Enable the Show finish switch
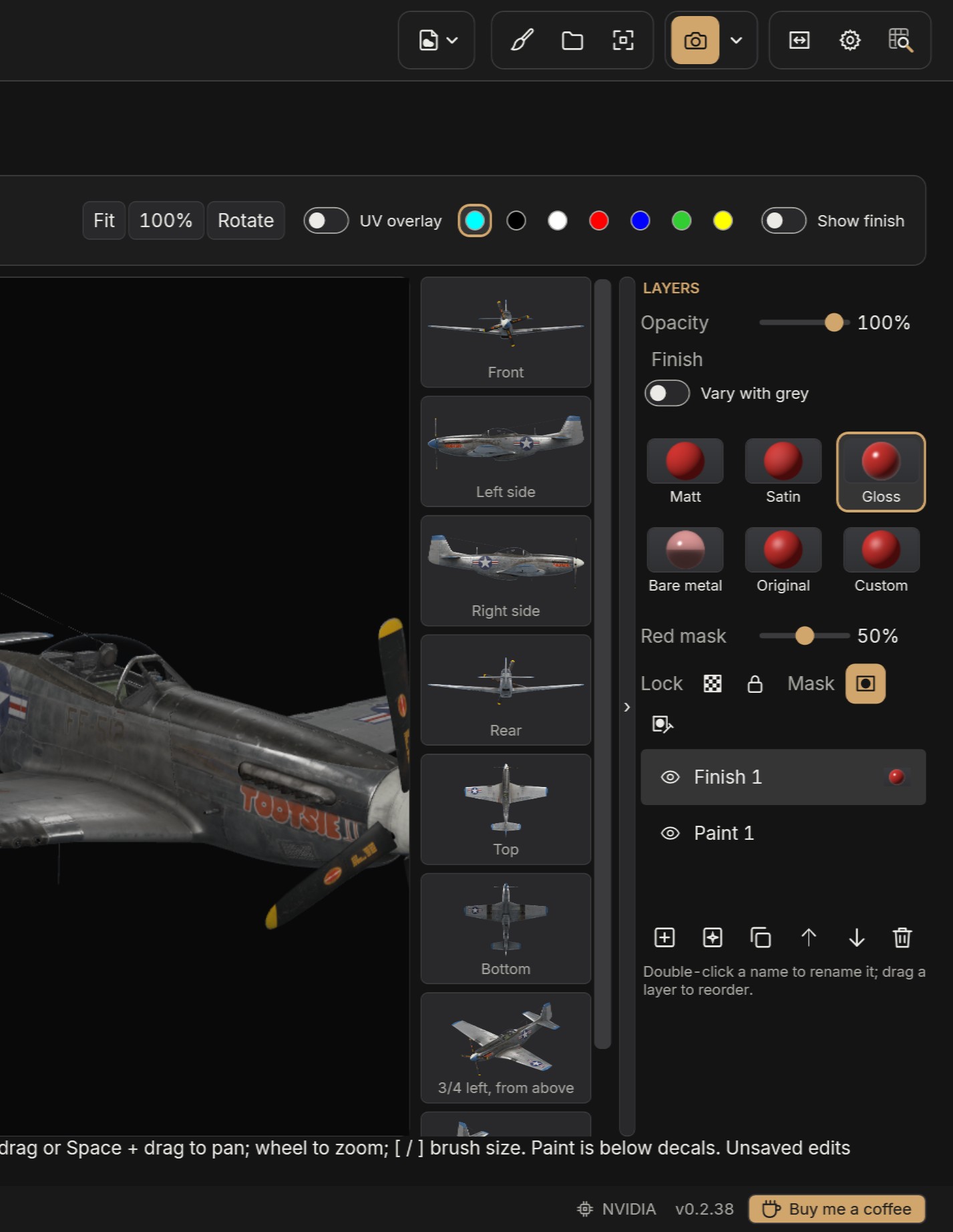 783,220
